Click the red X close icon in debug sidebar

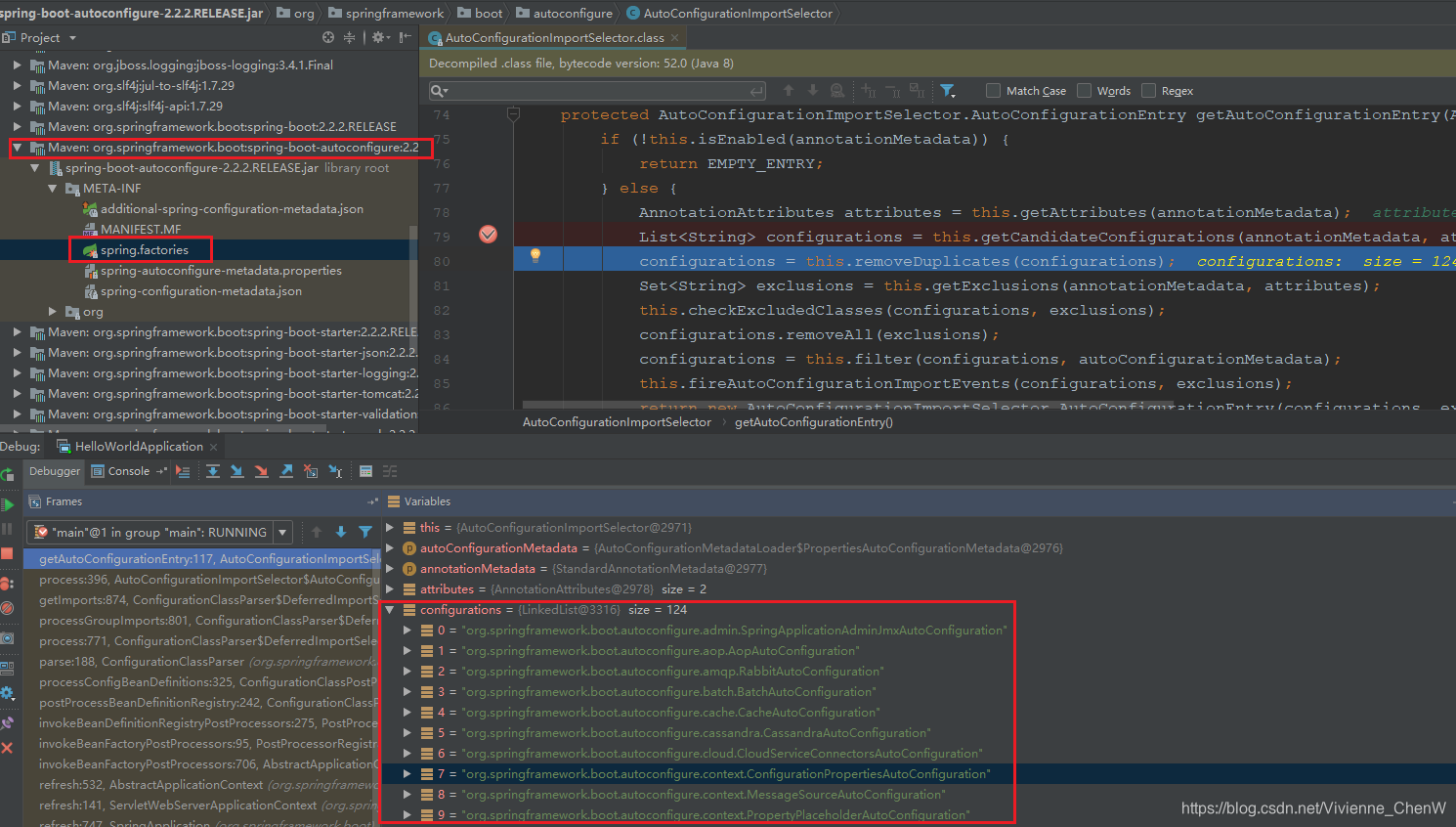coord(7,748)
